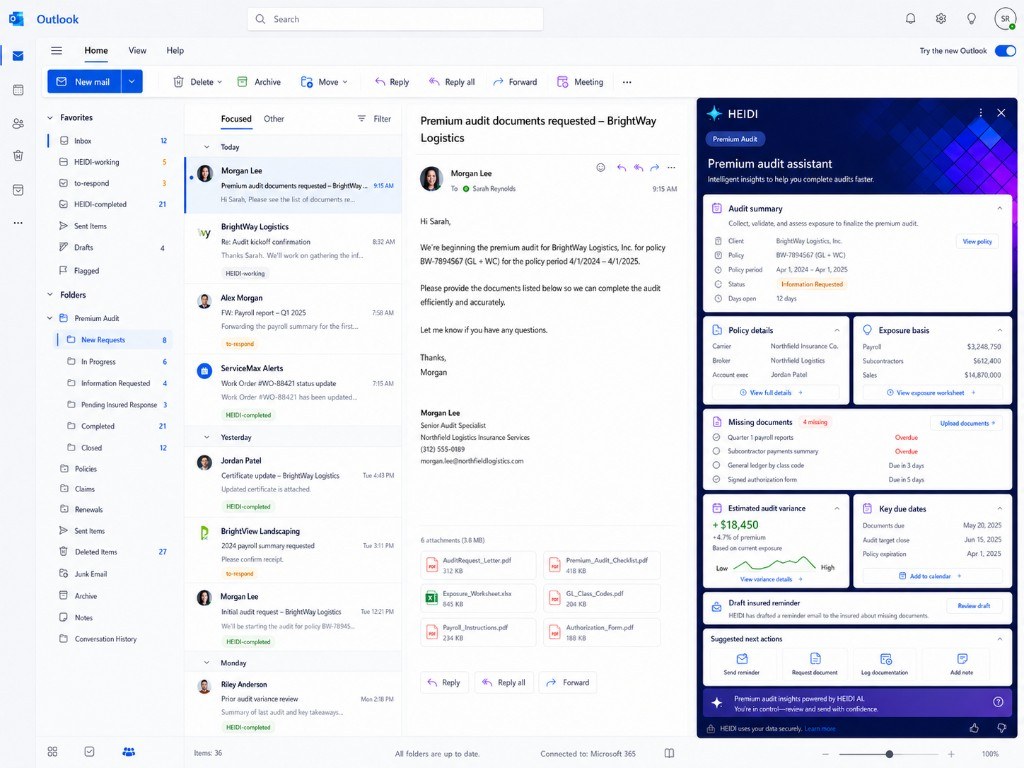
Task: Click the To Do checkmark icon at bottom
Action: click(89, 752)
